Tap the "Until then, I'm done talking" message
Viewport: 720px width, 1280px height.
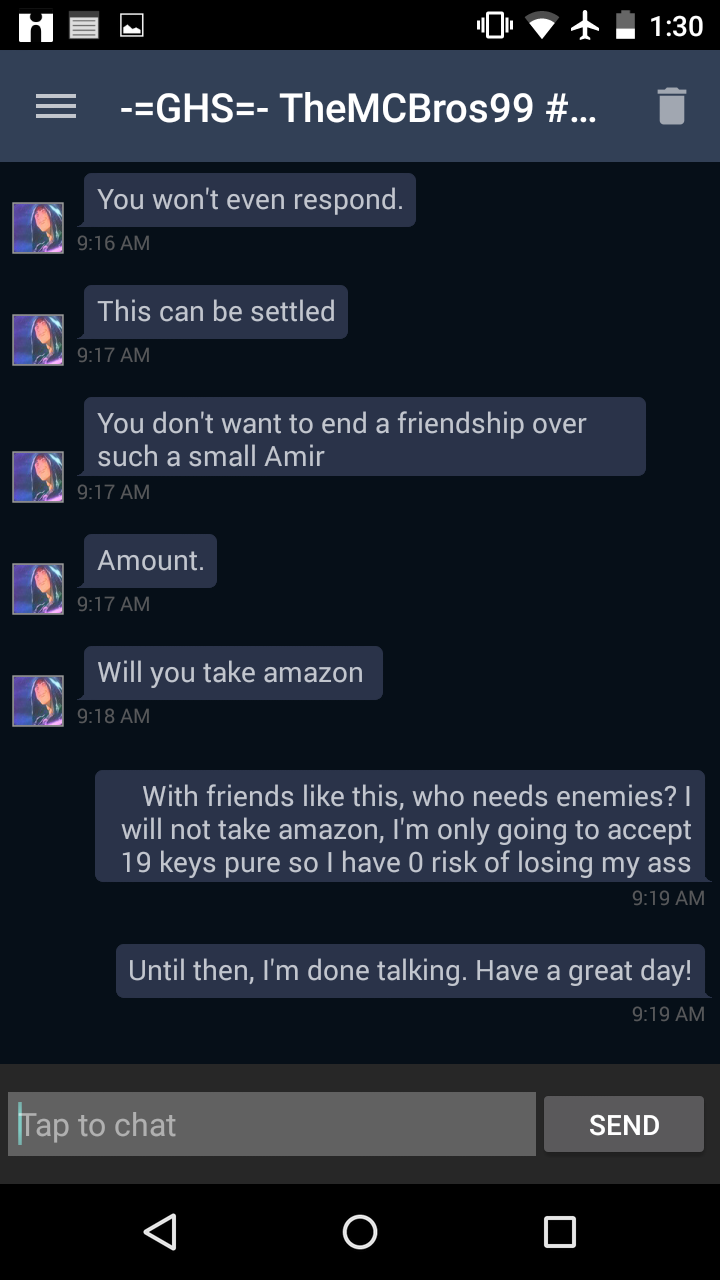410,971
